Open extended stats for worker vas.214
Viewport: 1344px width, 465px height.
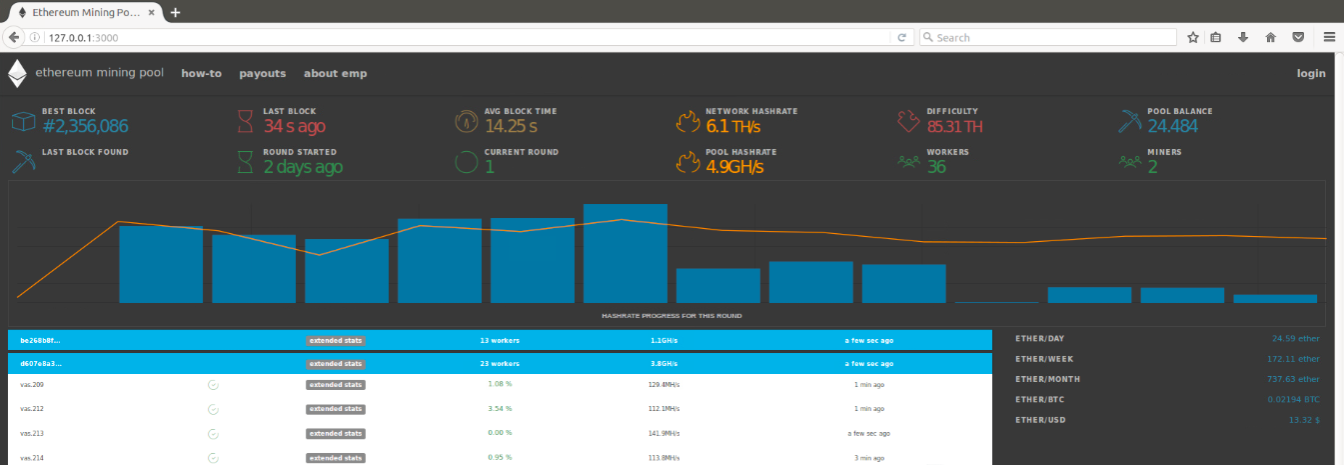336,458
